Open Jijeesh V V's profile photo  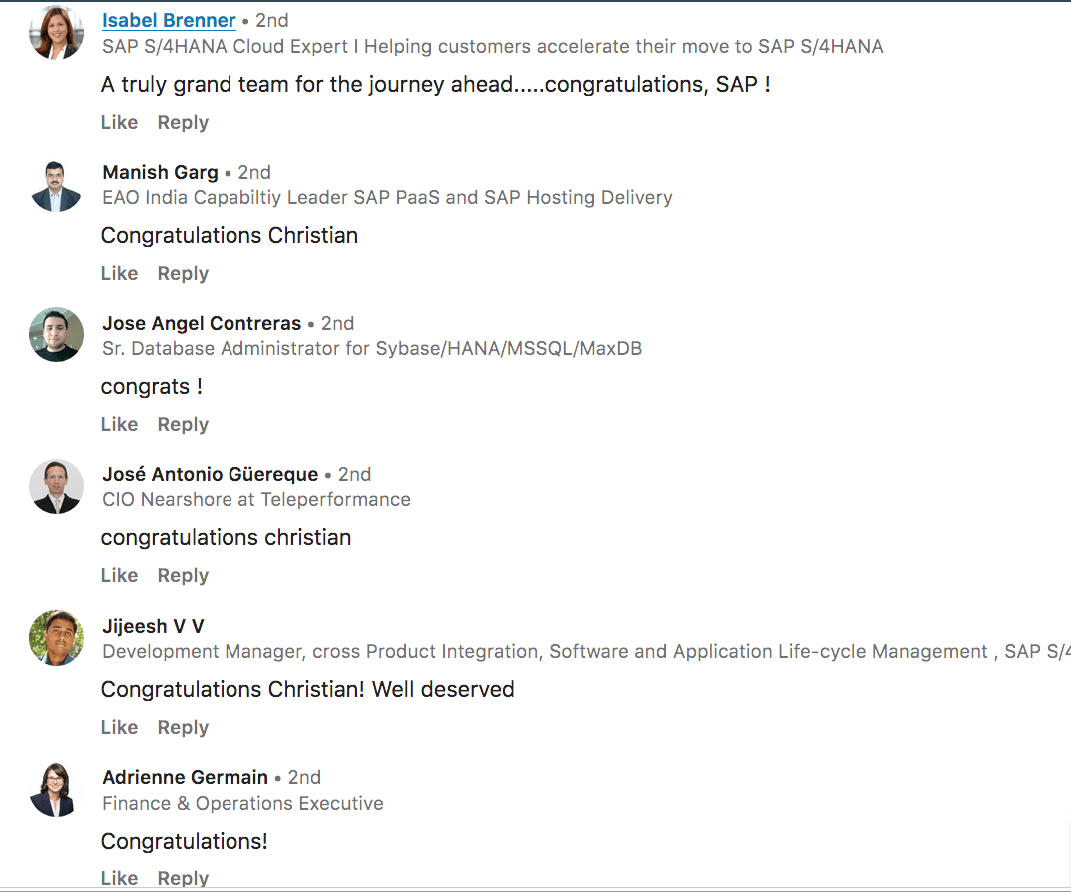coord(57,638)
